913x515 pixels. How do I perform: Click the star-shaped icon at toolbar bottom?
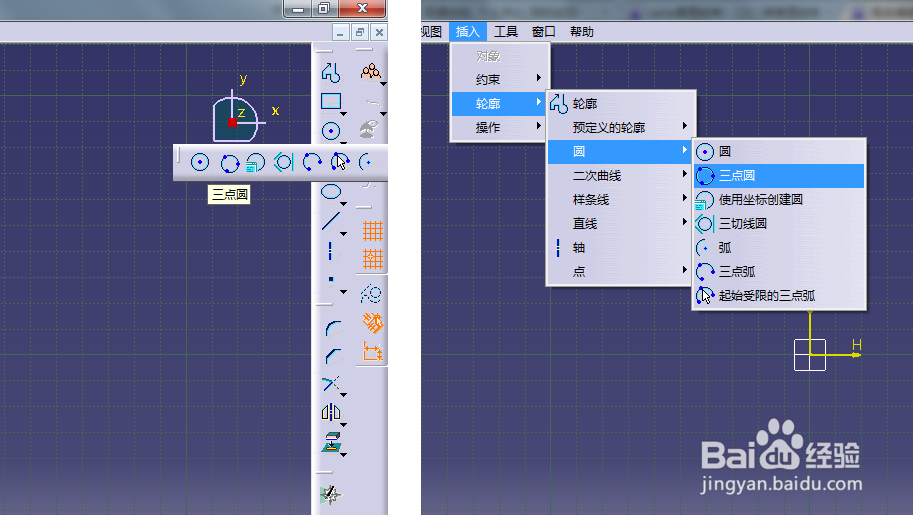pyautogui.click(x=331, y=495)
